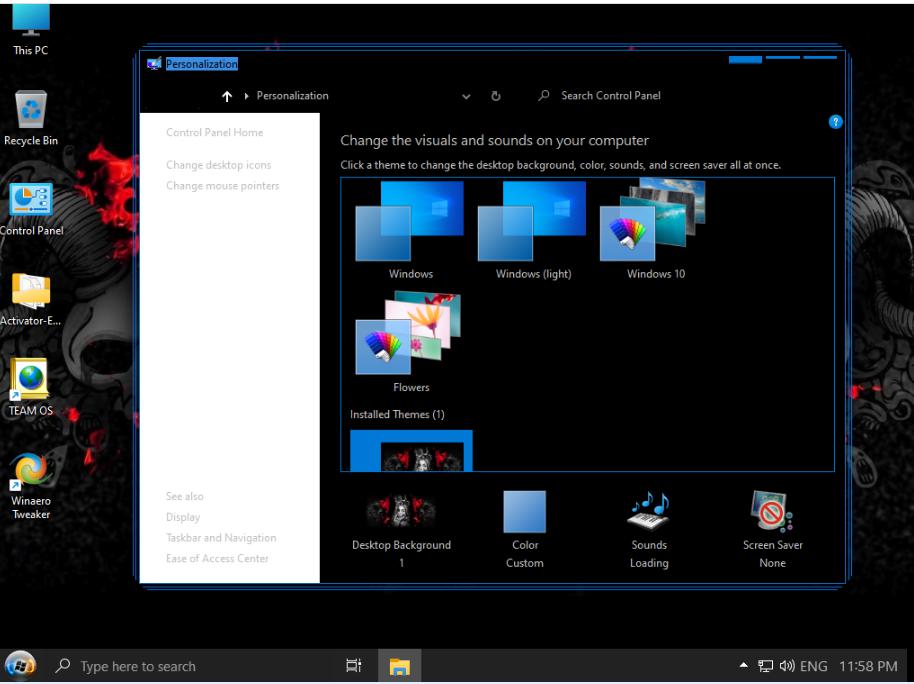Screen dimensions: 914x684
Task: Expand the address bar dropdown arrow
Action: 466,96
